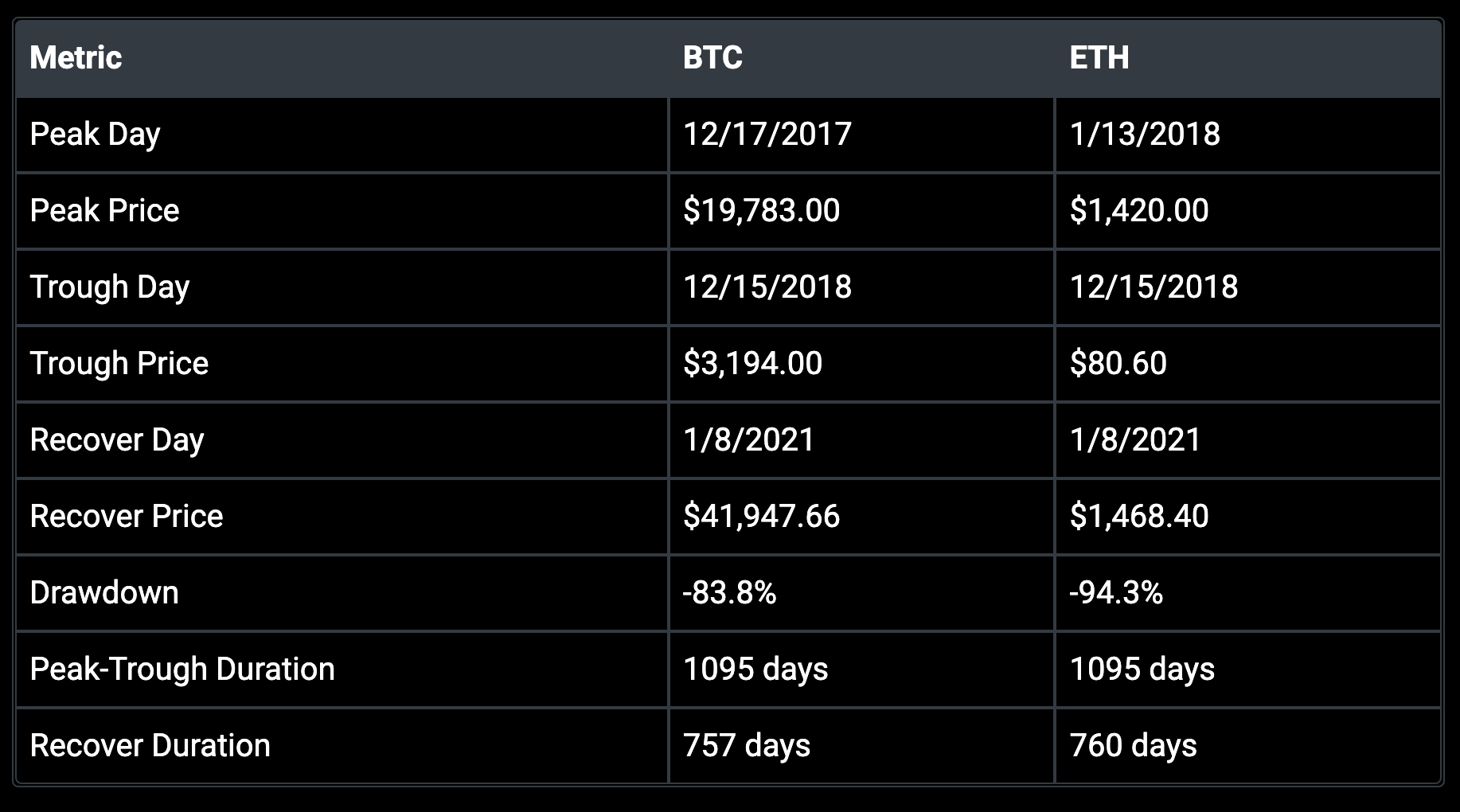
Task: Click the ETH peak day 1/13/2018
Action: tap(1145, 134)
